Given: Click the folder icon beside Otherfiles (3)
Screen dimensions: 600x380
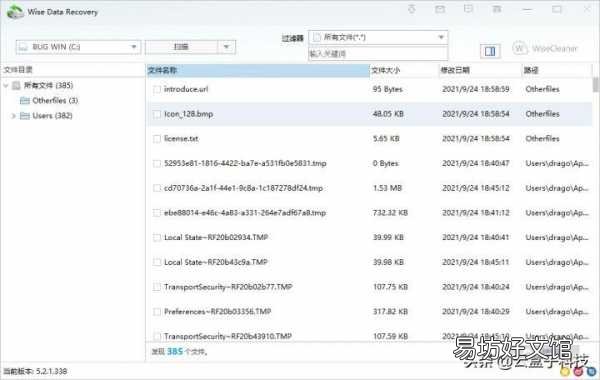Looking at the screenshot, I should (24, 101).
